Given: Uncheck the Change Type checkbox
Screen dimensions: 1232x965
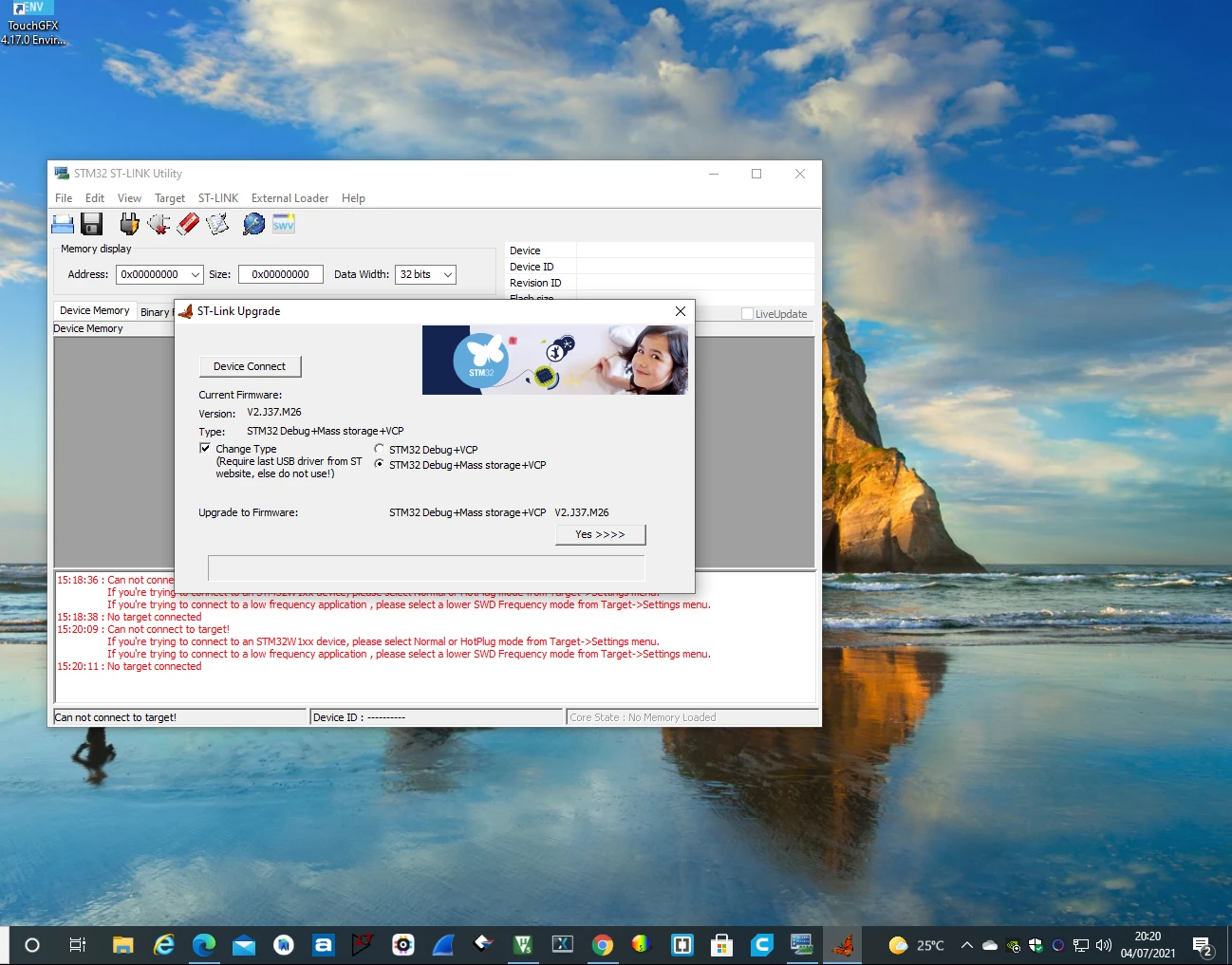Looking at the screenshot, I should [x=205, y=448].
